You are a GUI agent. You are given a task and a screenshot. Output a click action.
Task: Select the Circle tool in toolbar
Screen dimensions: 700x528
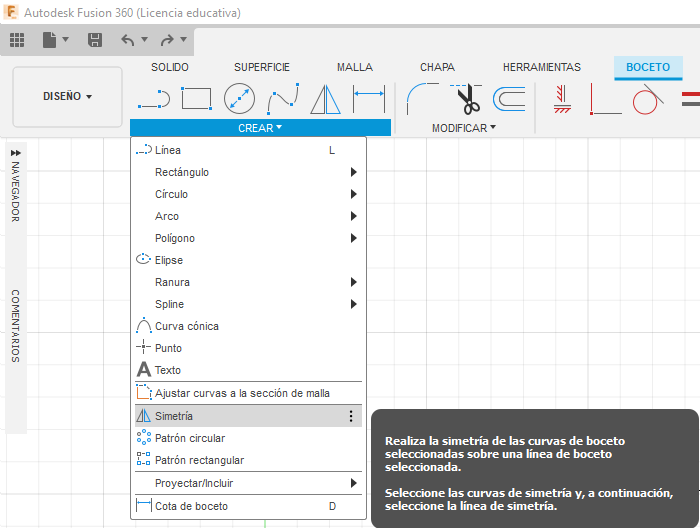tap(239, 99)
